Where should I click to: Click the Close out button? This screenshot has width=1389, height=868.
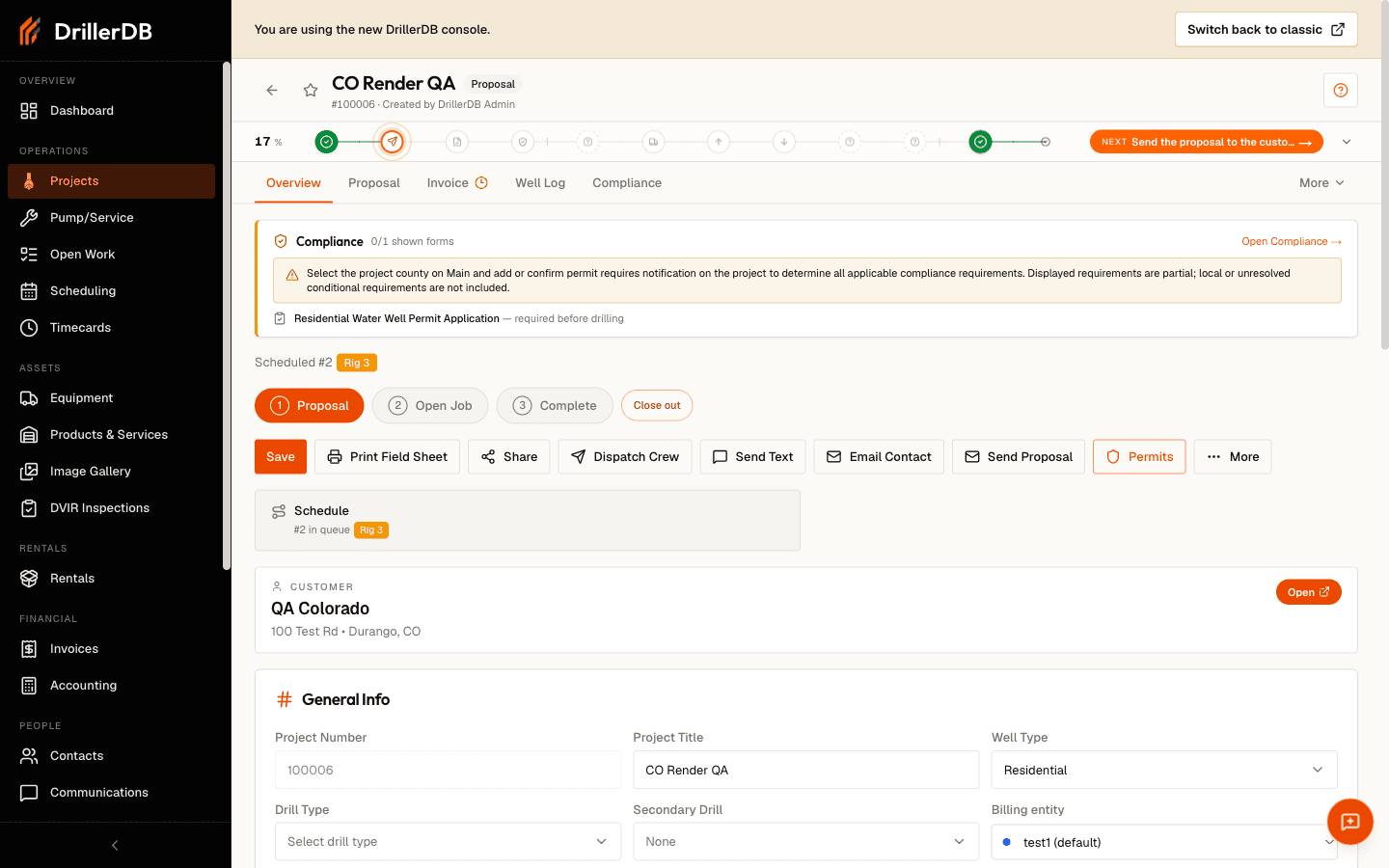(657, 406)
